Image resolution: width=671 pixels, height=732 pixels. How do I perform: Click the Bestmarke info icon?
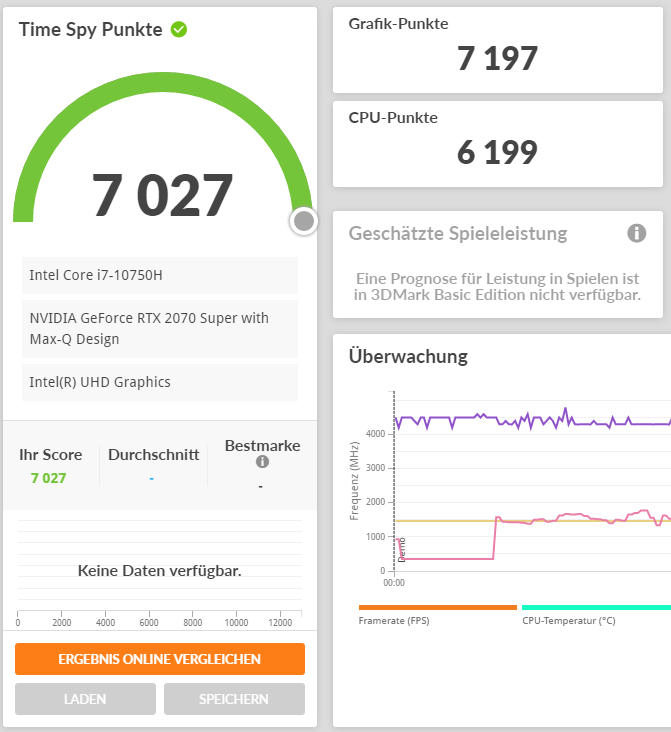(x=262, y=462)
